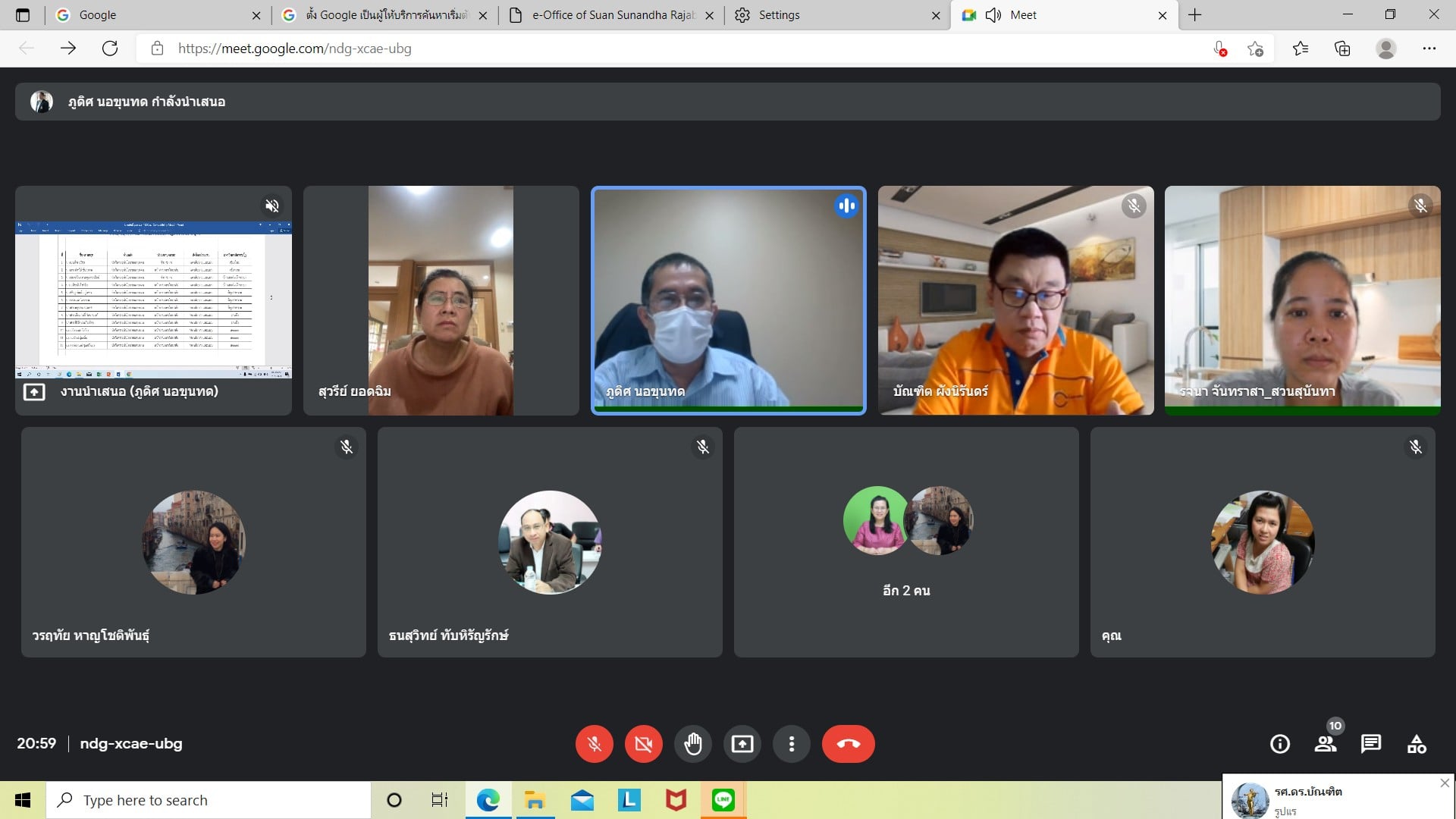Open the chat messages panel
This screenshot has height=819, width=1456.
point(1370,744)
